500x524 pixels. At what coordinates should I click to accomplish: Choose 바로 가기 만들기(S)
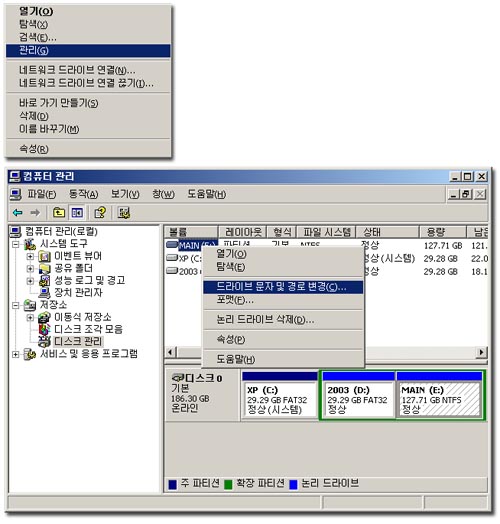coord(88,103)
